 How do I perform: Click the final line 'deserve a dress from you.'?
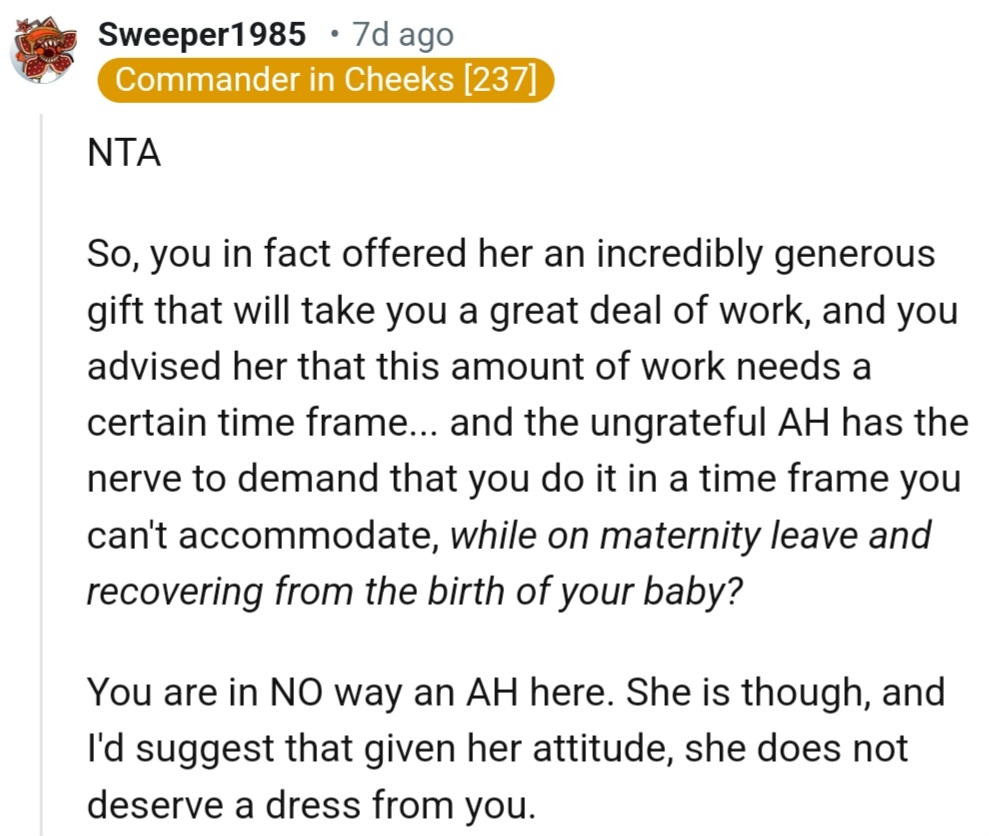tap(311, 805)
